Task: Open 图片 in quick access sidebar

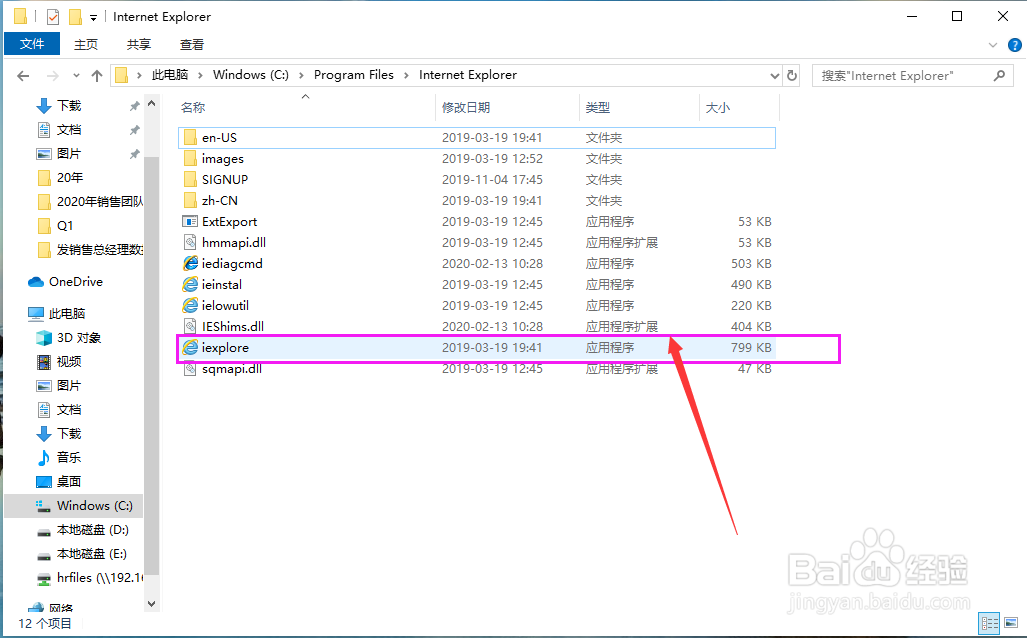Action: click(68, 153)
